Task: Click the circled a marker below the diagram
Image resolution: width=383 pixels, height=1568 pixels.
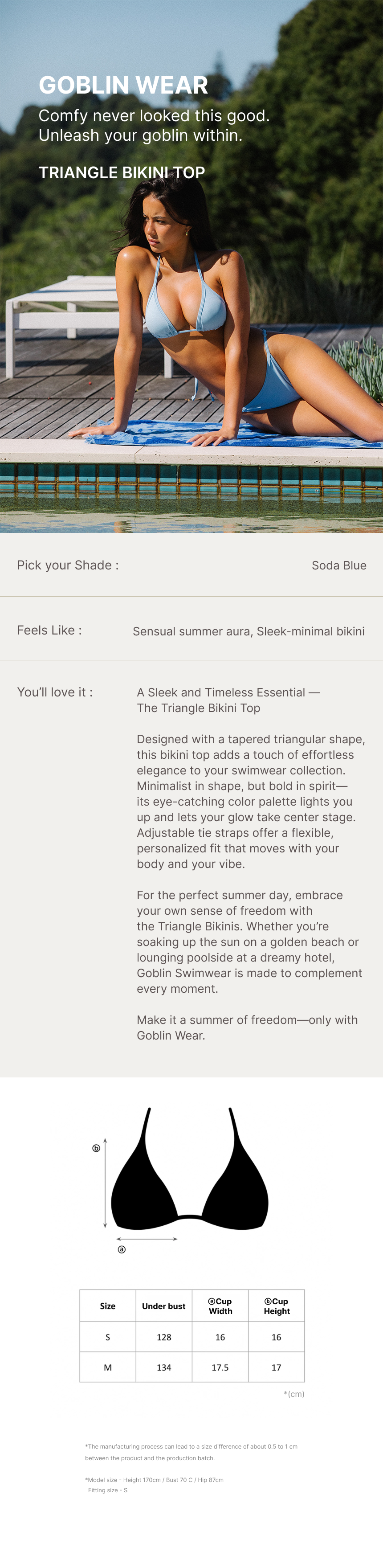Action: pyautogui.click(x=122, y=1249)
